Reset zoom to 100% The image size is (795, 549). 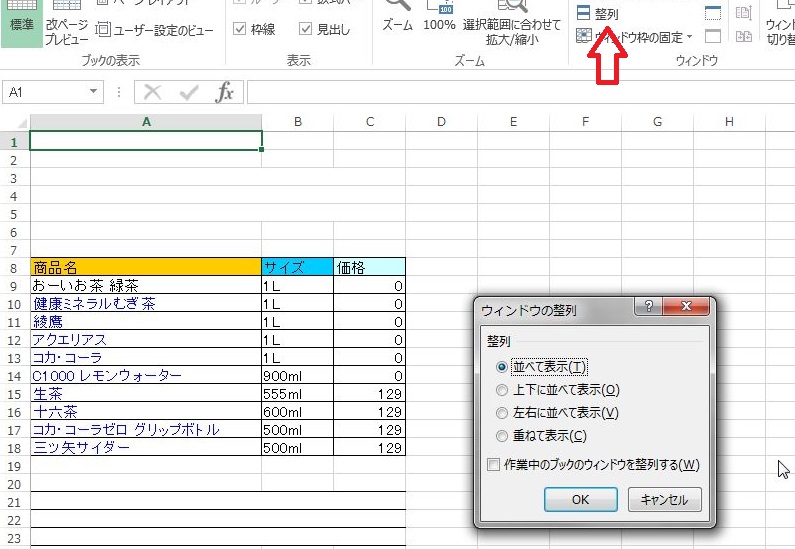point(439,18)
